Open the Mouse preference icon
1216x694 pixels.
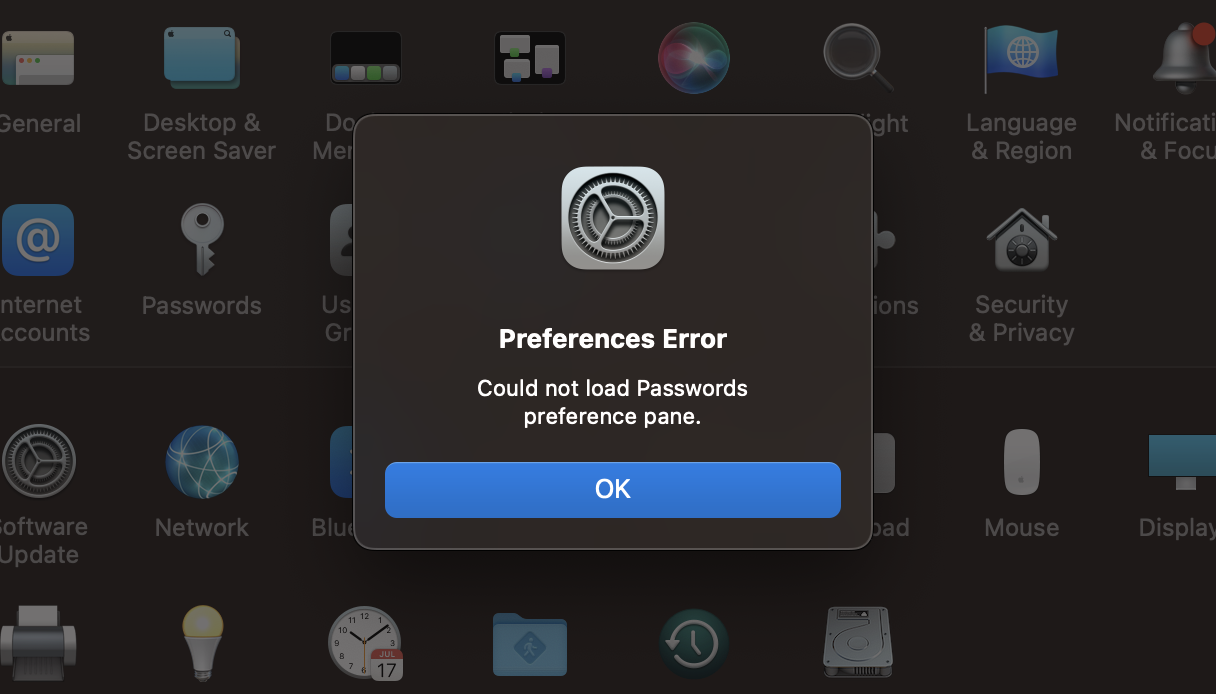(1021, 462)
